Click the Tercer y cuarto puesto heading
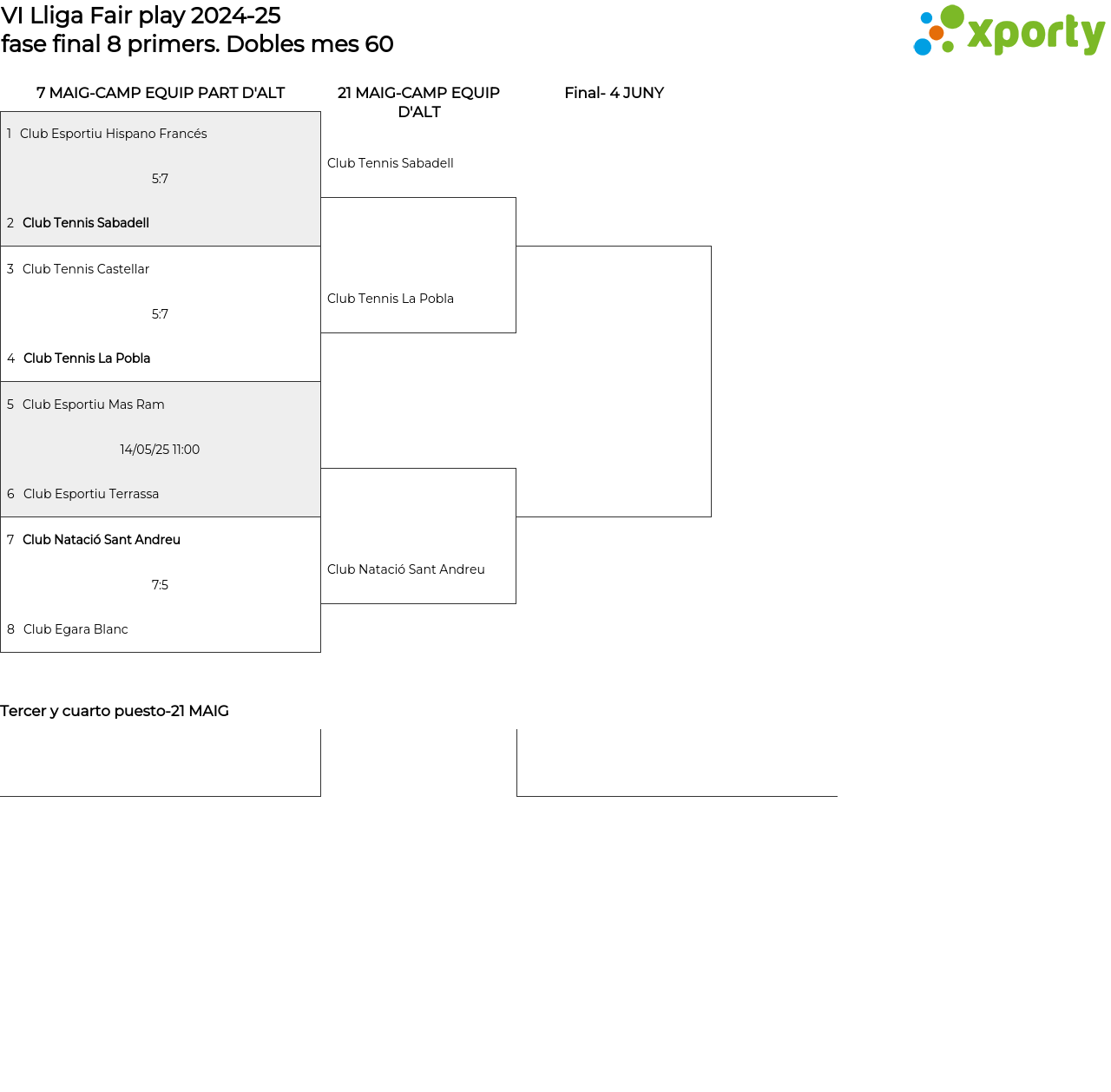The height and width of the screenshot is (1092, 1111). tap(115, 711)
